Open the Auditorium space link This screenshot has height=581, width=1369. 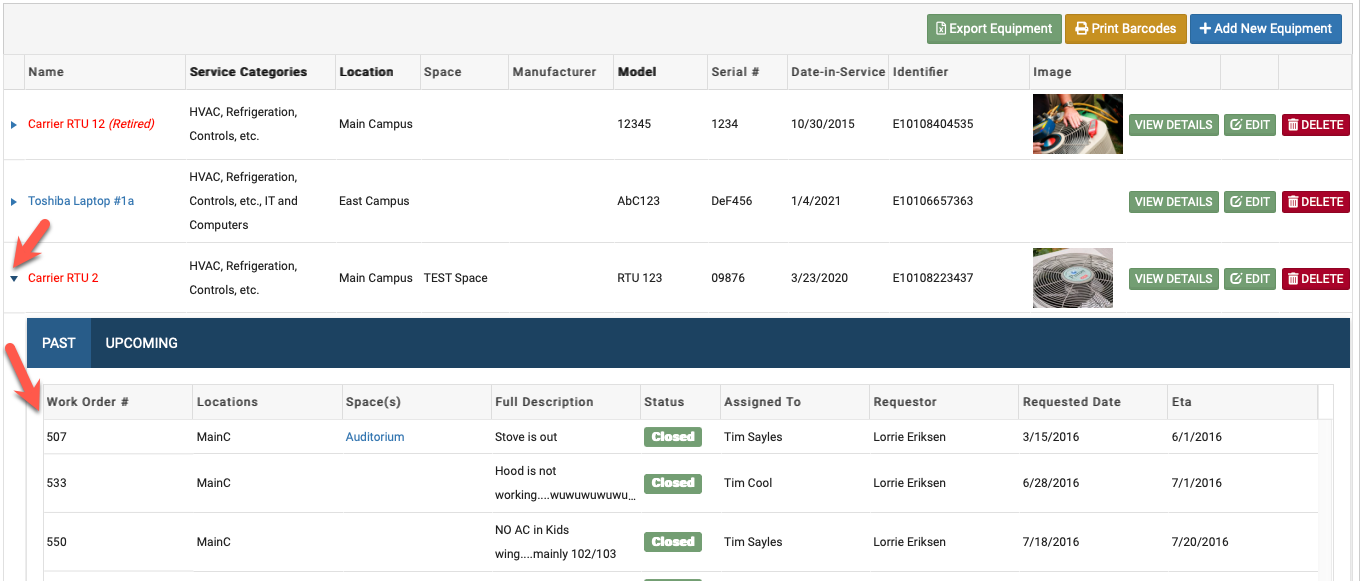(x=375, y=437)
